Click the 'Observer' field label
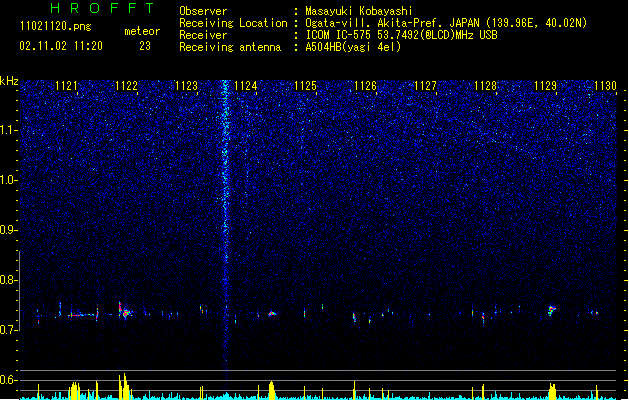The width and height of the screenshot is (629, 400). click(203, 11)
